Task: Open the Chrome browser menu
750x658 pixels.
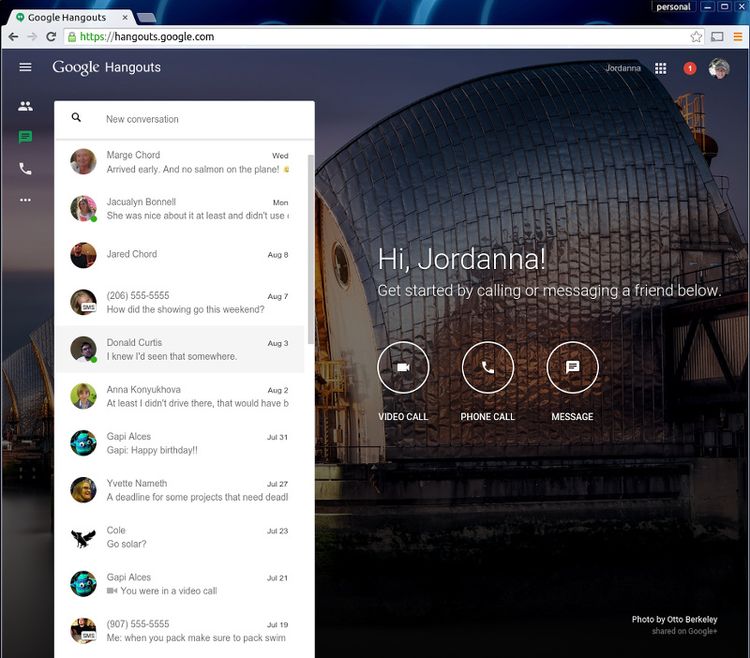Action: tap(738, 37)
